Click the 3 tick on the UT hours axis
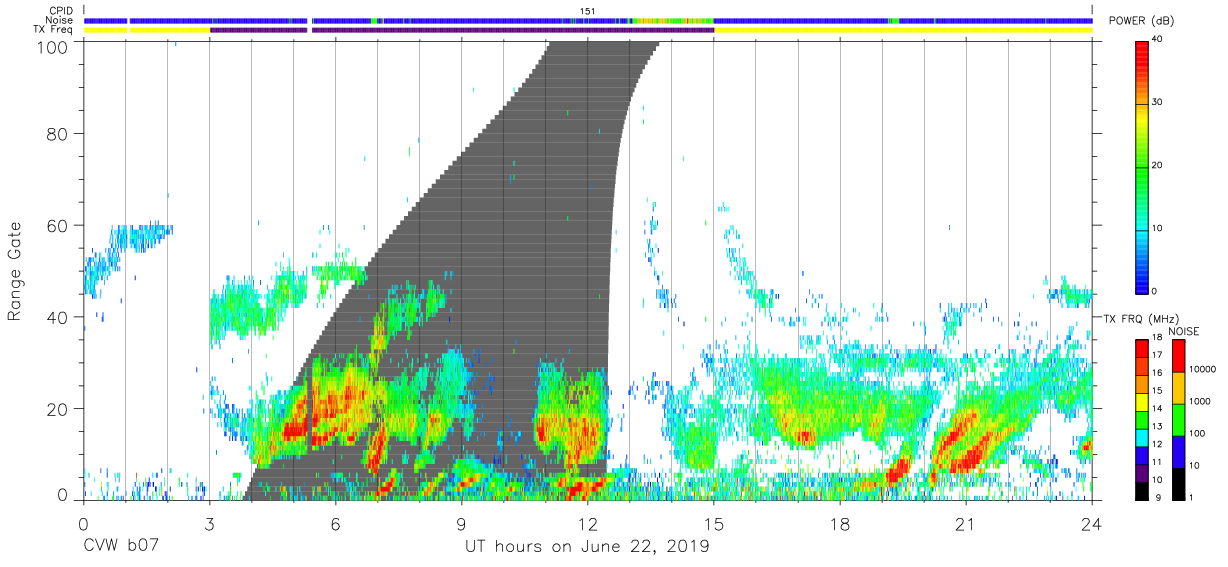 (209, 524)
